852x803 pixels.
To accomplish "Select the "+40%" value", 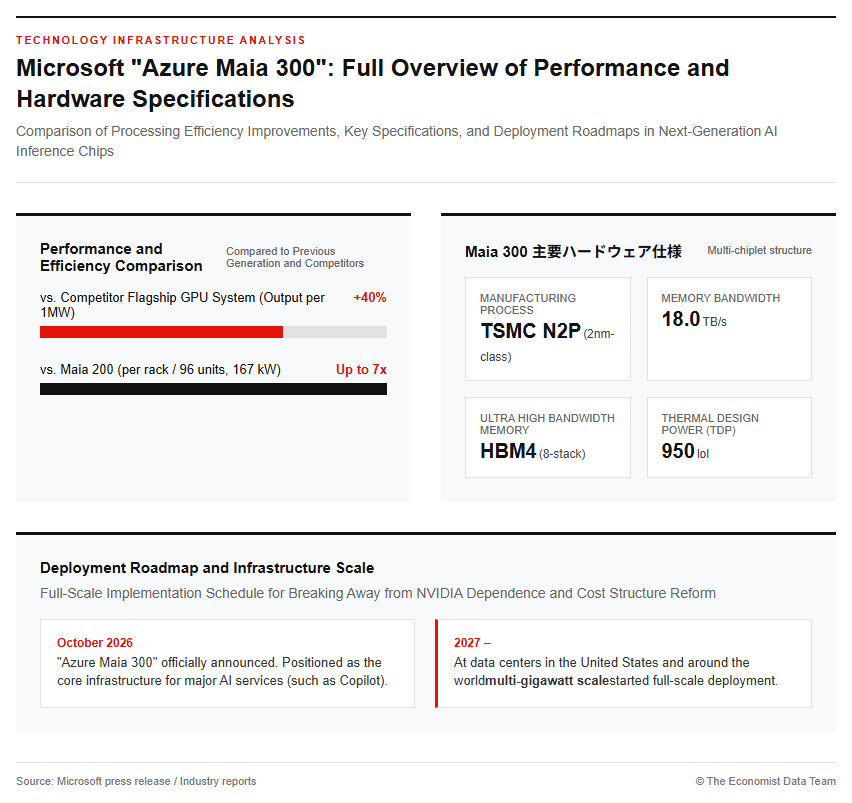I will 370,298.
